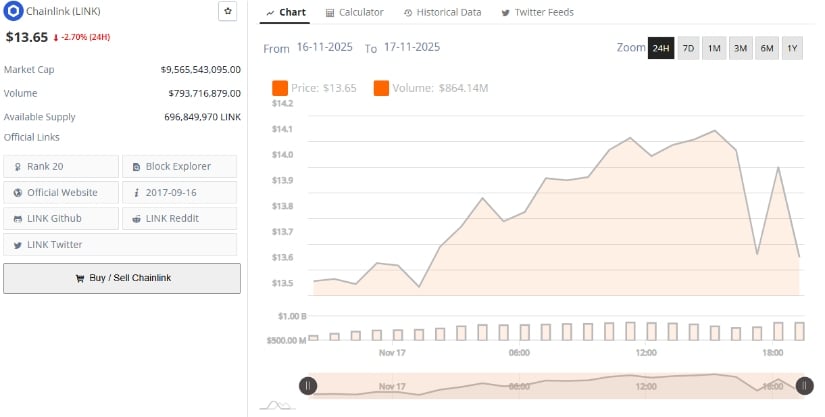The height and width of the screenshot is (417, 825).
Task: Click the left range navigator handle
Action: 308,385
